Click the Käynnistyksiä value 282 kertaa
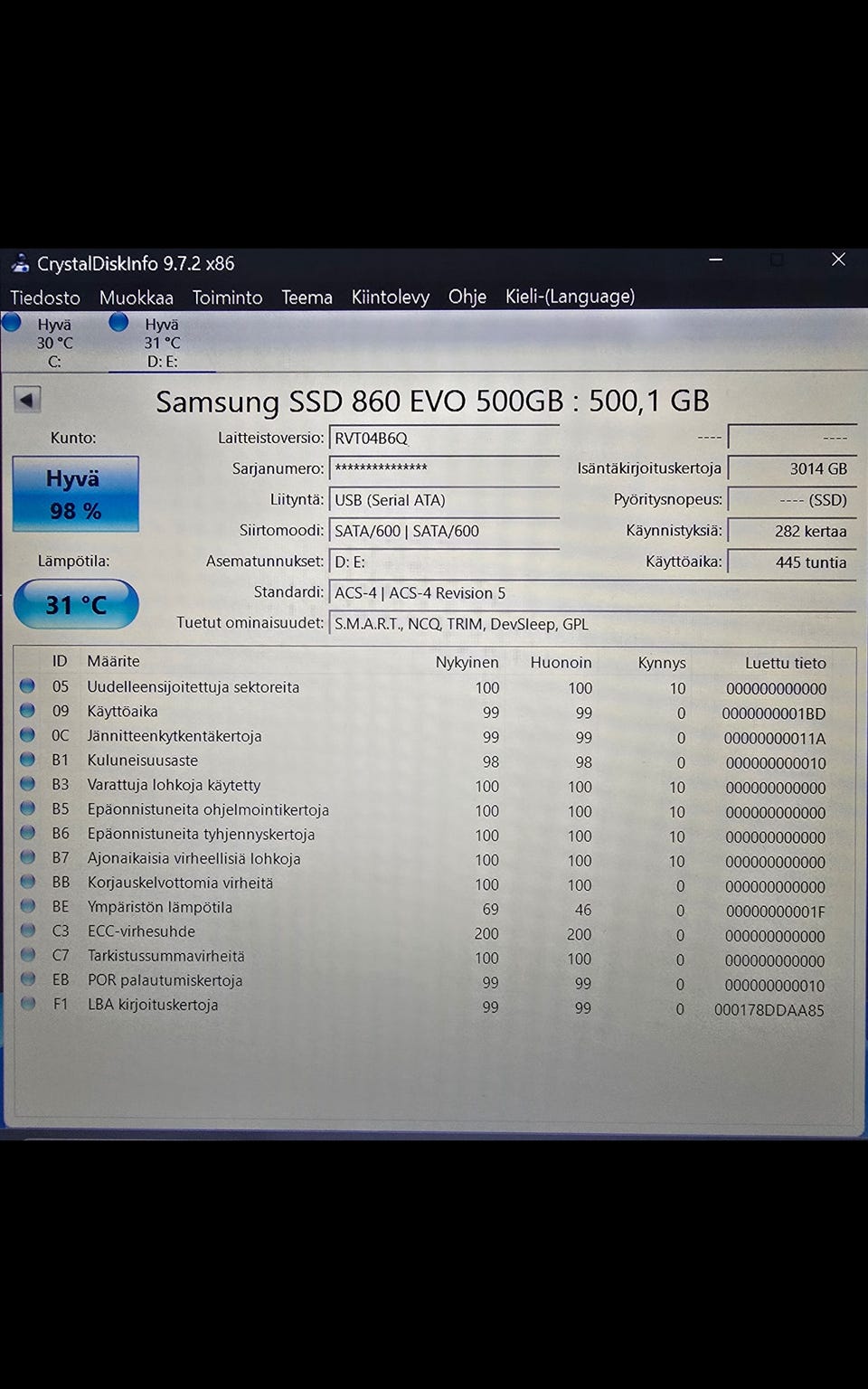The image size is (868, 1389). point(791,531)
